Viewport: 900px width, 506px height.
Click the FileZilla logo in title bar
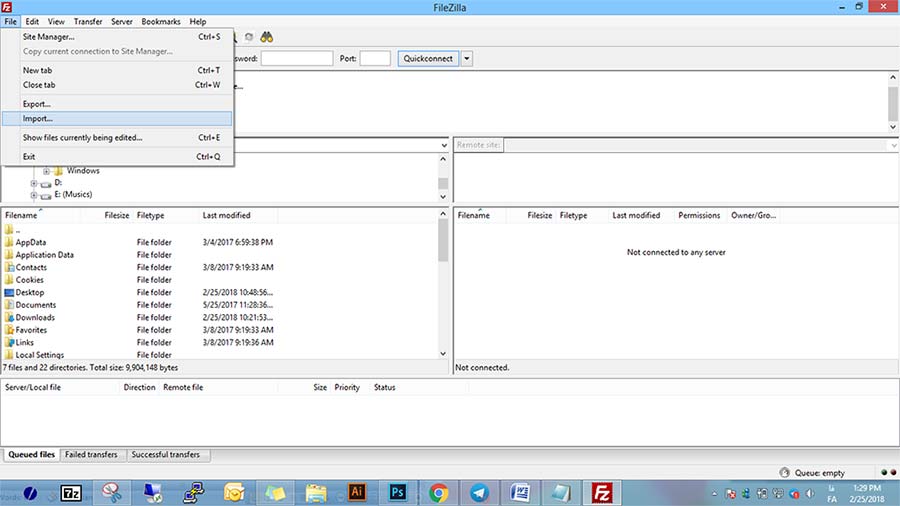7,7
